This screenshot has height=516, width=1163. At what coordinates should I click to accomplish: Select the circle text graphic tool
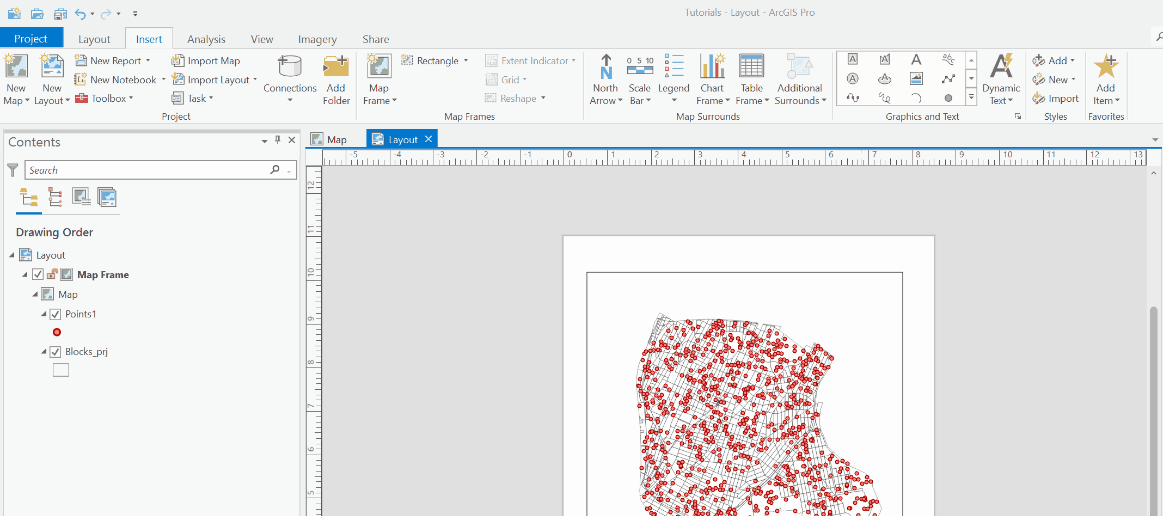(x=853, y=78)
